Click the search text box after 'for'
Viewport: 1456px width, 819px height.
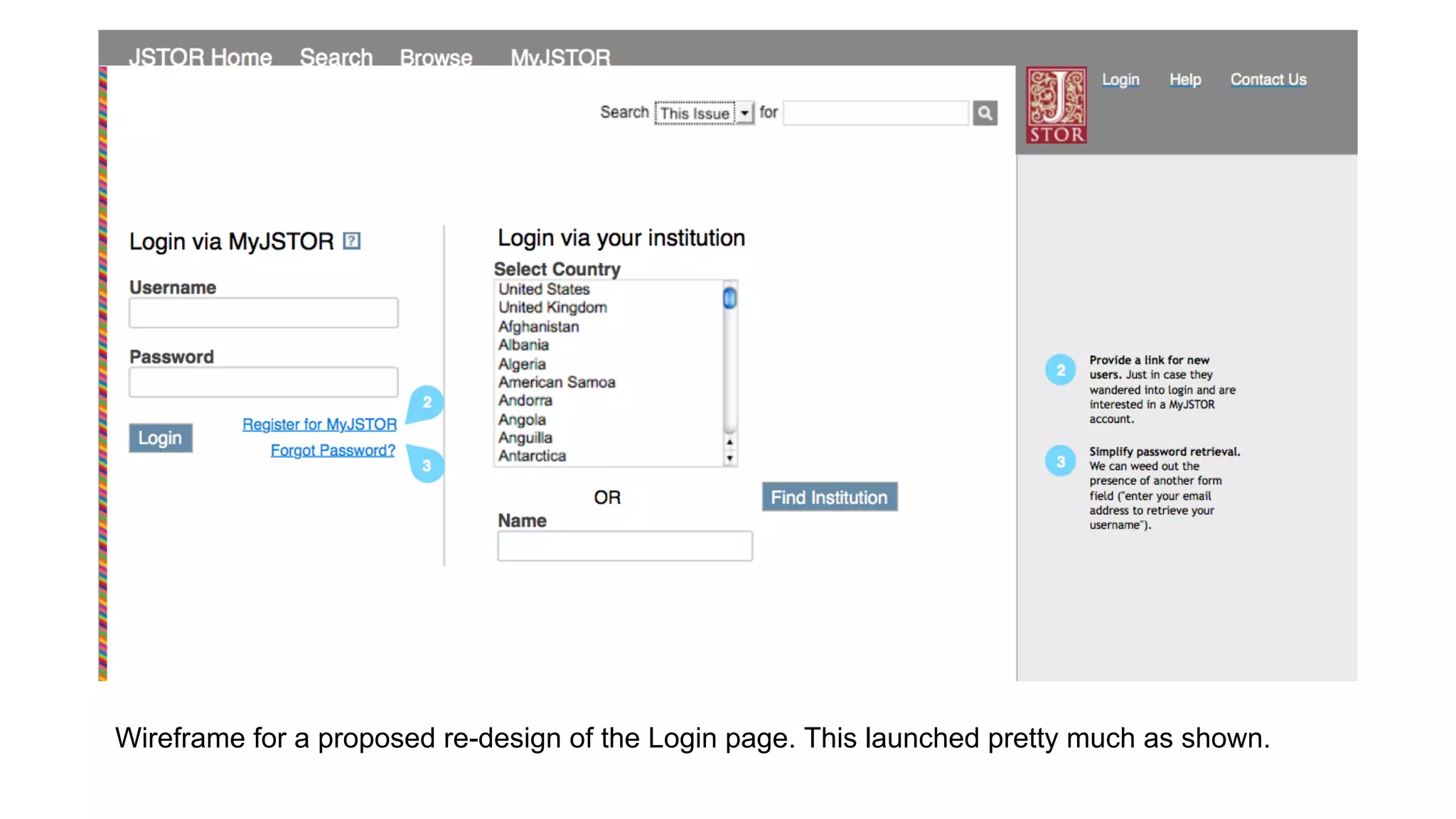(876, 113)
